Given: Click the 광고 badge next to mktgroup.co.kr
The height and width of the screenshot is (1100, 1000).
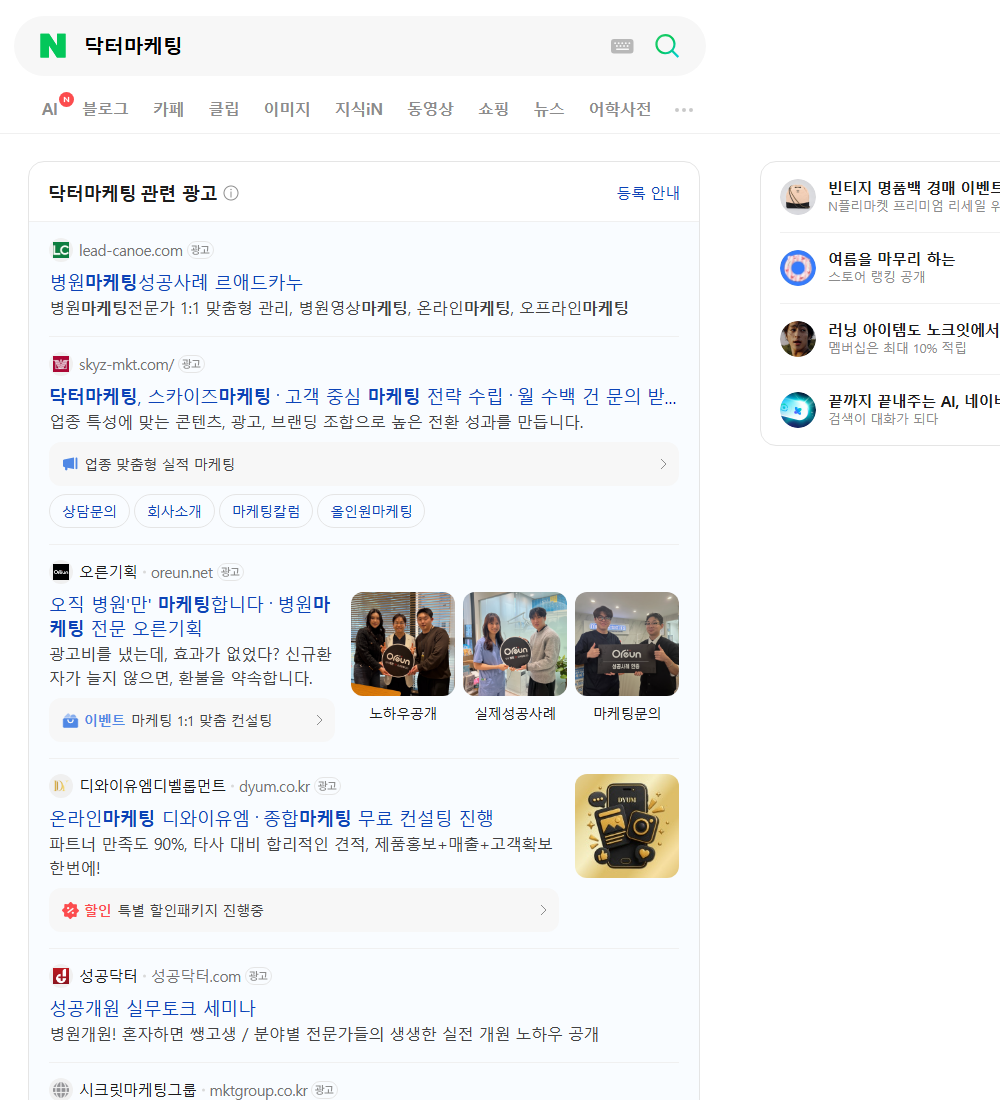Looking at the screenshot, I should tap(324, 1089).
